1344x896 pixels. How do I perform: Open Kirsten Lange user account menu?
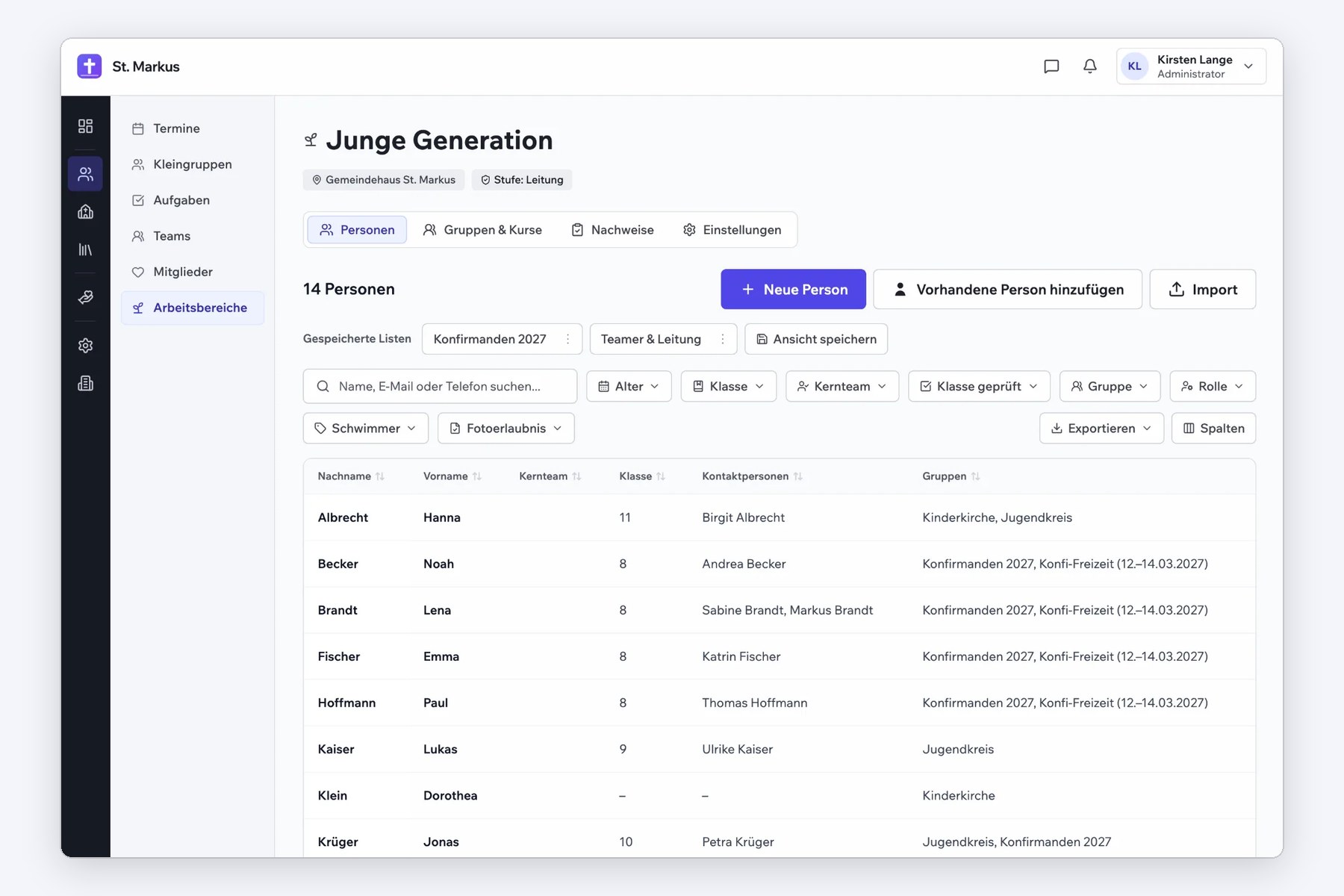(1191, 66)
